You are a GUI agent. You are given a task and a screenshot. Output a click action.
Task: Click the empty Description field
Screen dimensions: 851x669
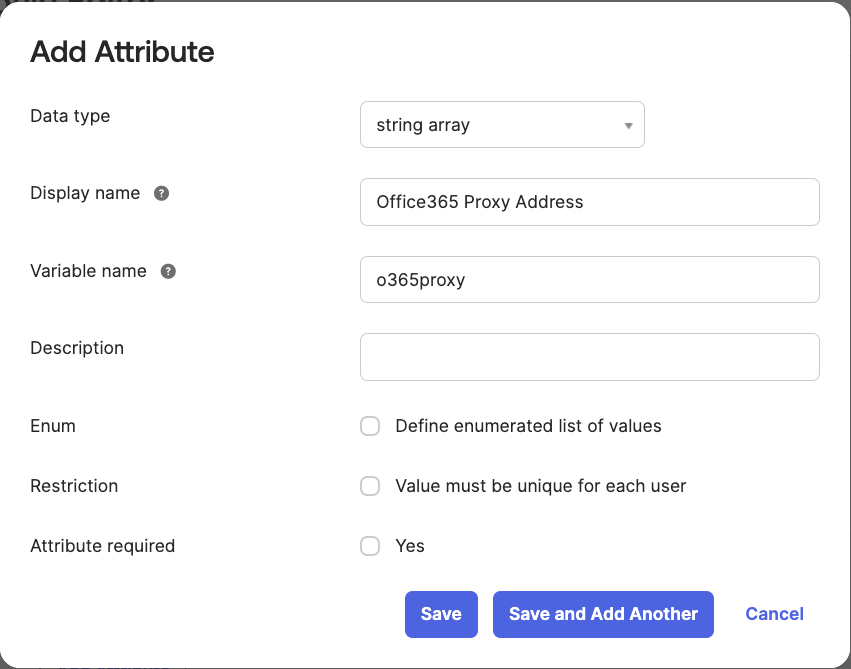tap(589, 357)
